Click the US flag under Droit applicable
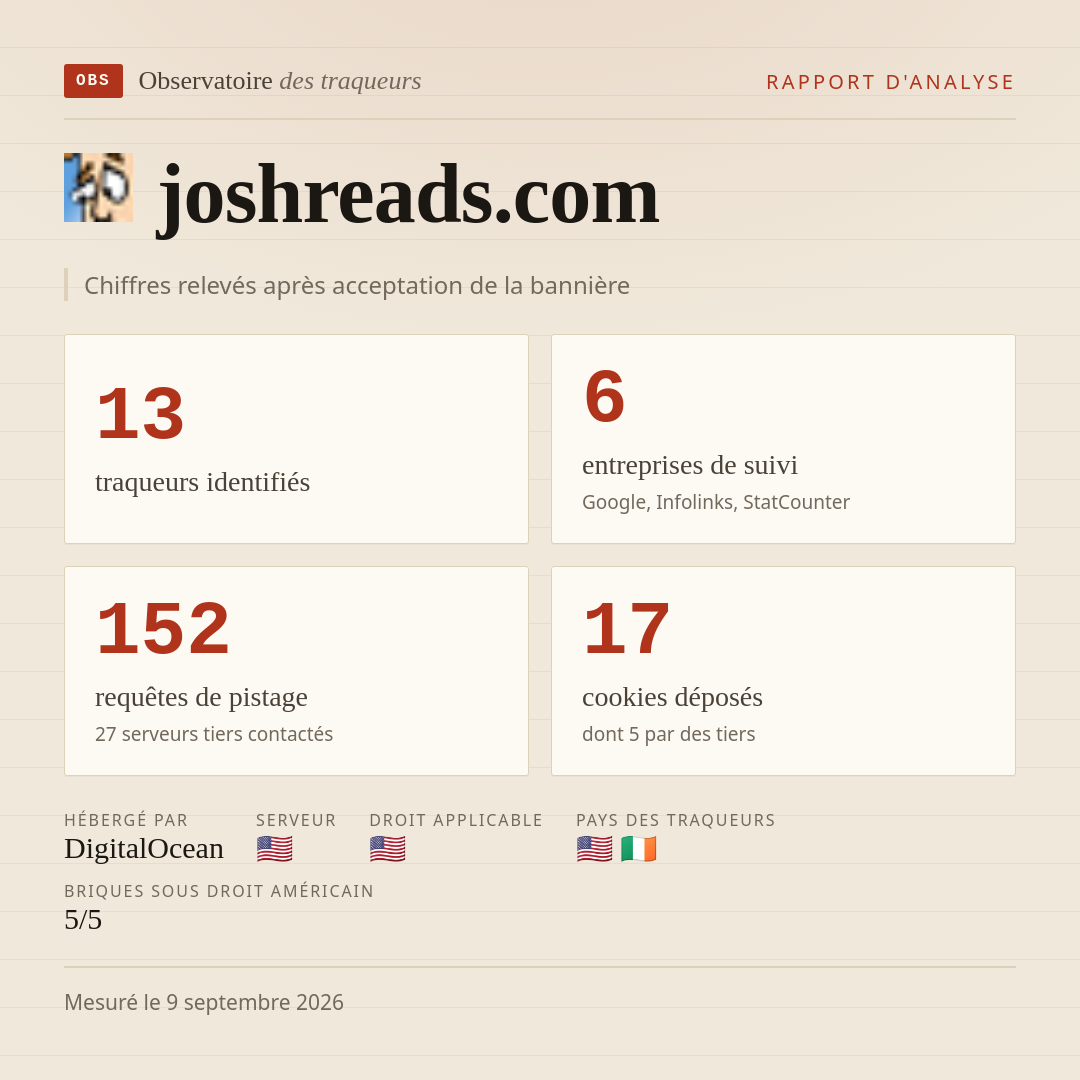The width and height of the screenshot is (1080, 1080). point(387,849)
